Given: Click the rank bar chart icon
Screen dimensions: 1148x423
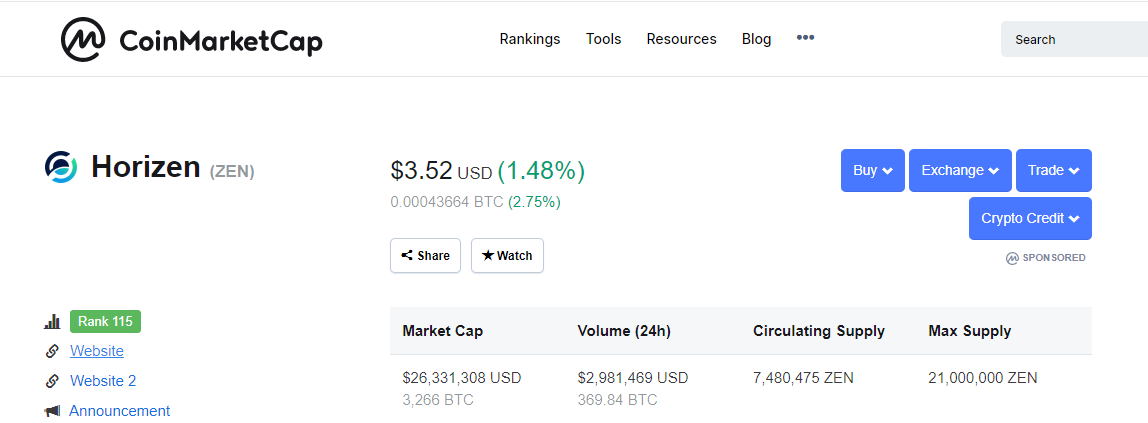Looking at the screenshot, I should (52, 322).
